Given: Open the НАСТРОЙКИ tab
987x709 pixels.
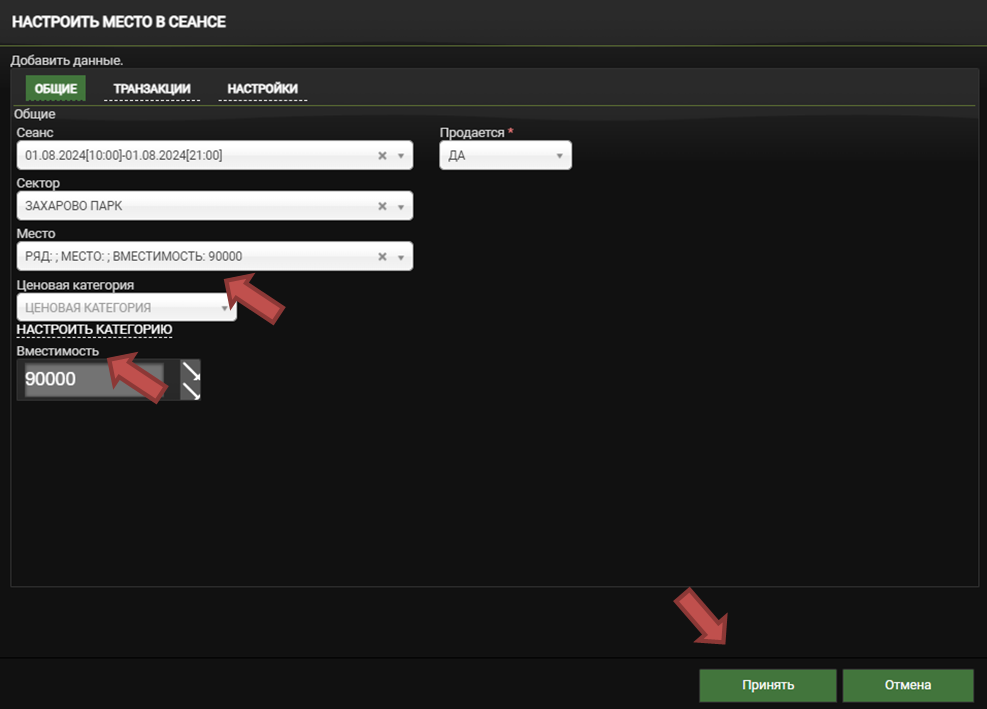Looking at the screenshot, I should pos(262,89).
